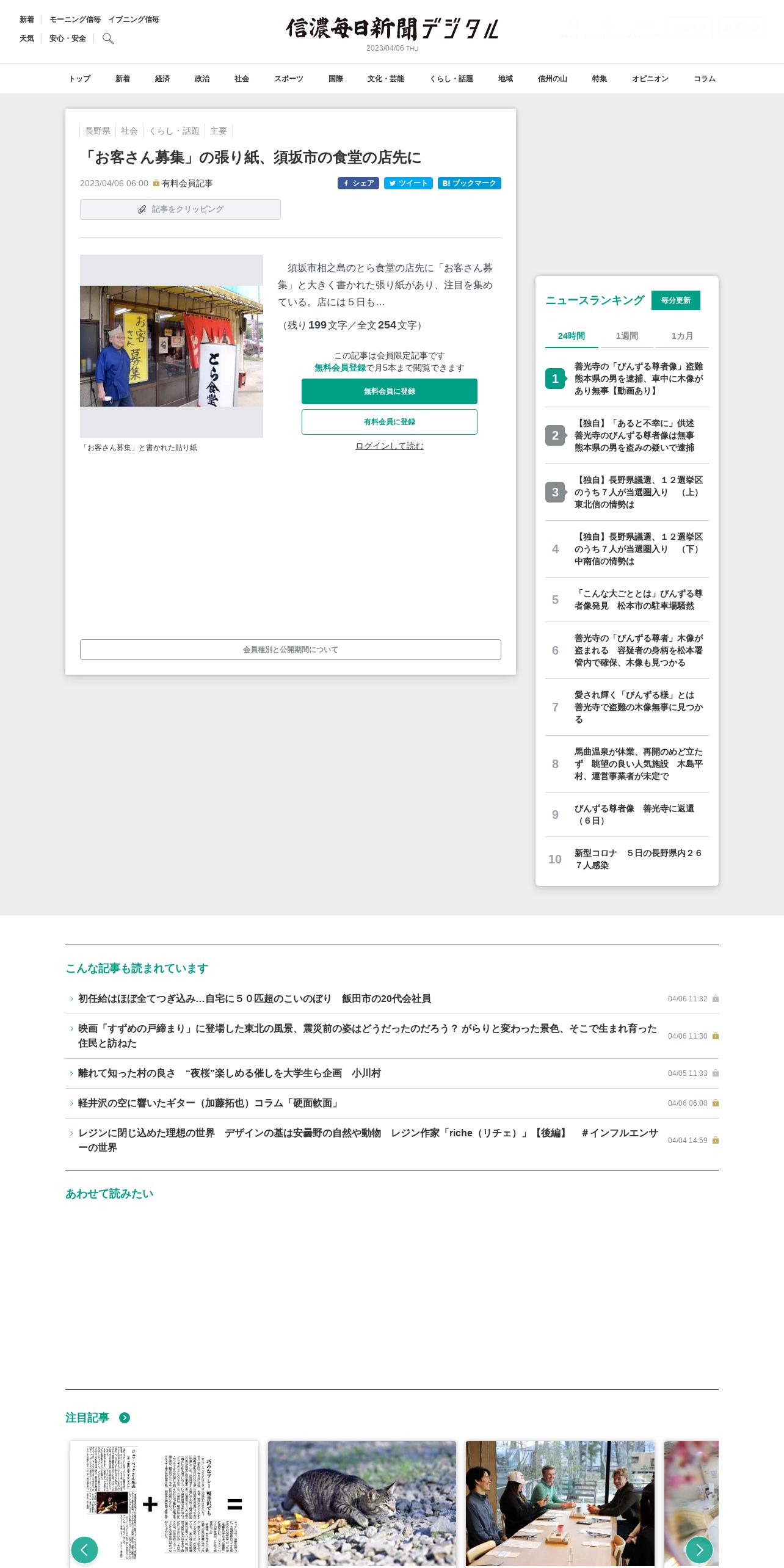Click ログインして読む link
The image size is (784, 1568).
pos(390,446)
